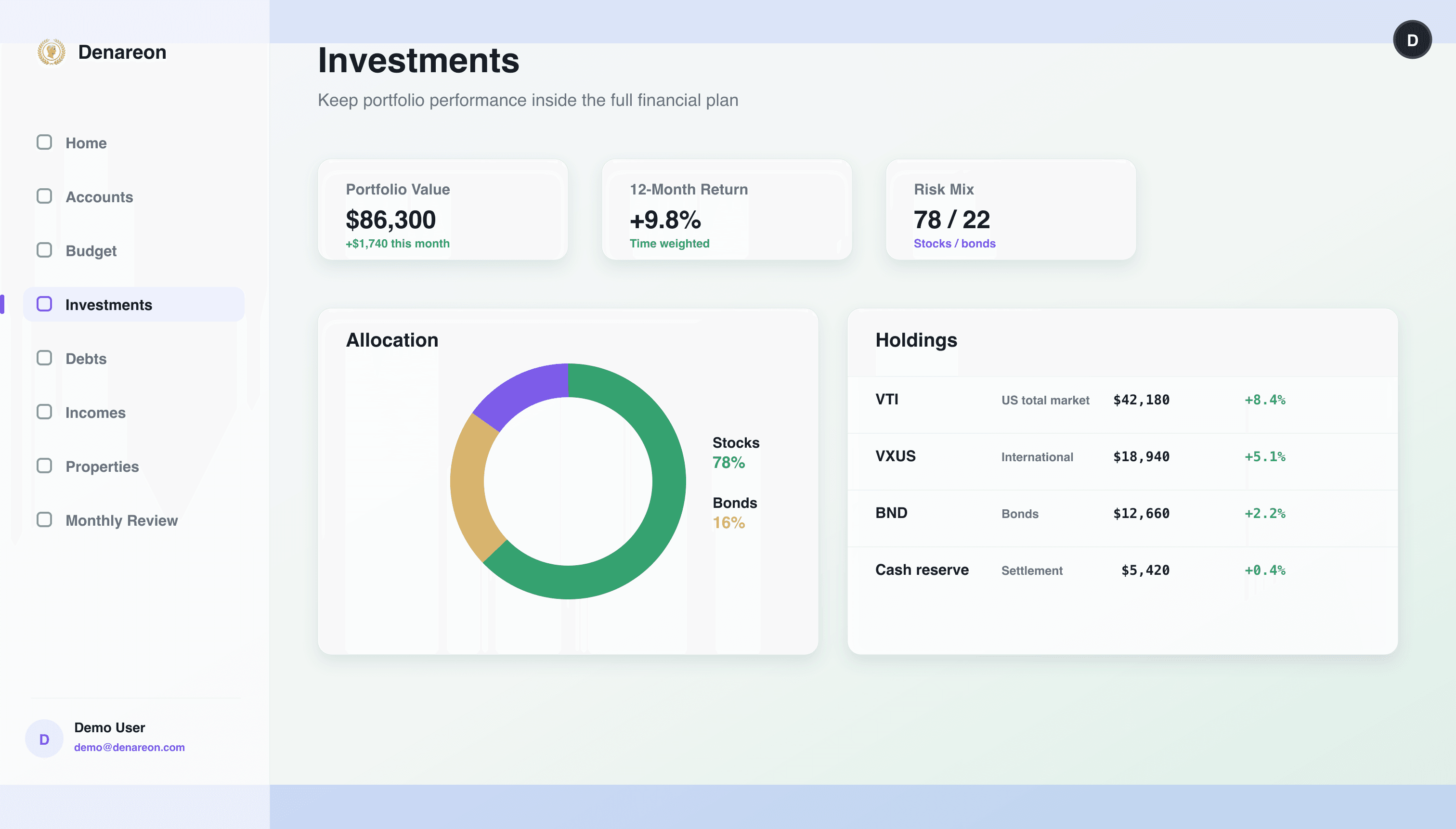The width and height of the screenshot is (1456, 829).
Task: Click the Holdings heading
Action: click(916, 340)
